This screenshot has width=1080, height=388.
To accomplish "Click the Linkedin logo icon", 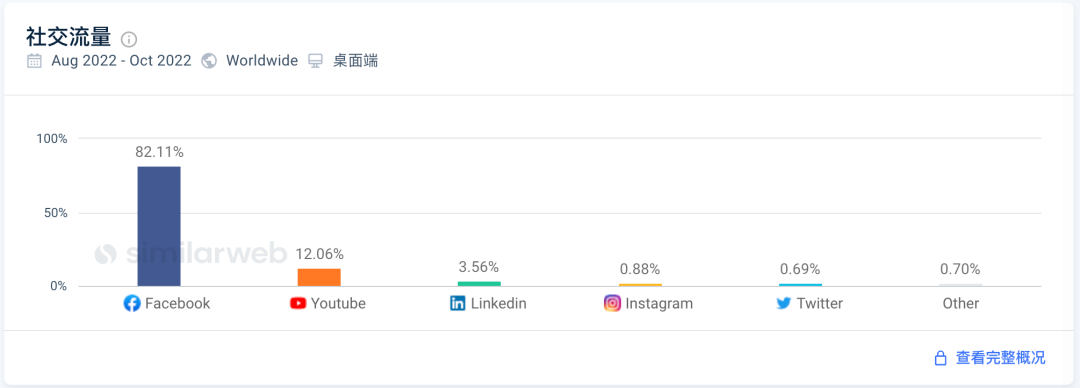I will 457,303.
